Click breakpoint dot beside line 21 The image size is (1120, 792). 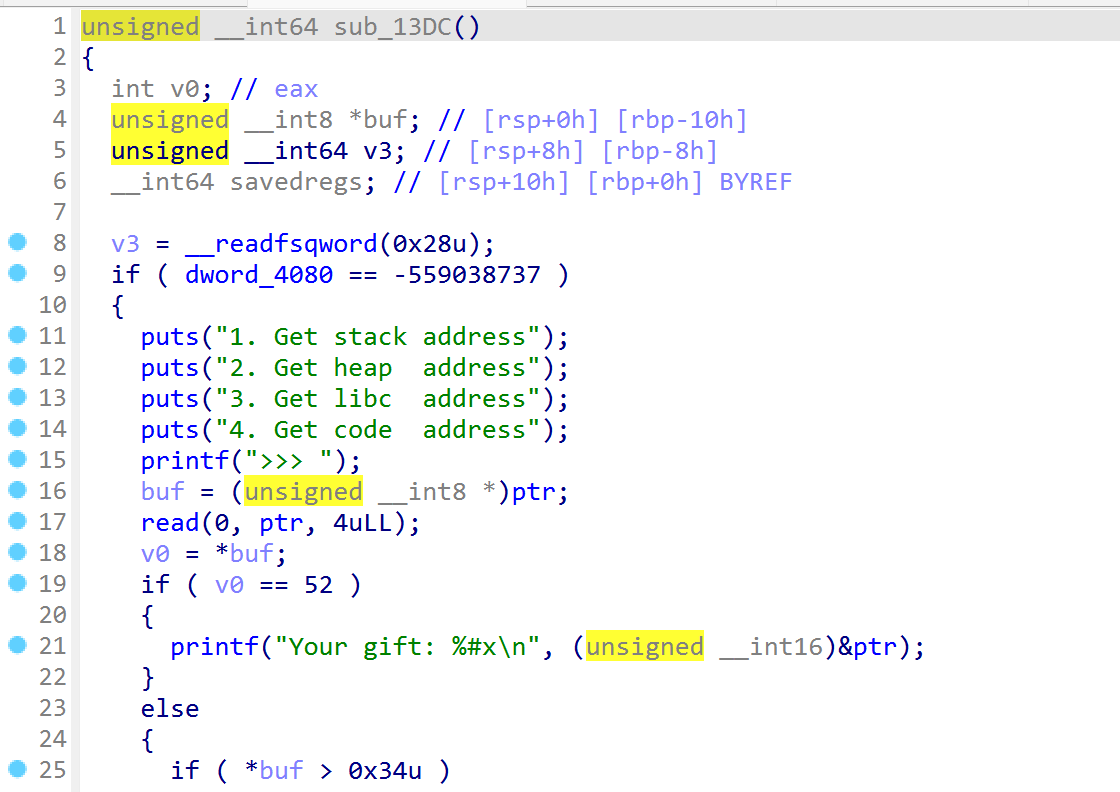pos(17,645)
